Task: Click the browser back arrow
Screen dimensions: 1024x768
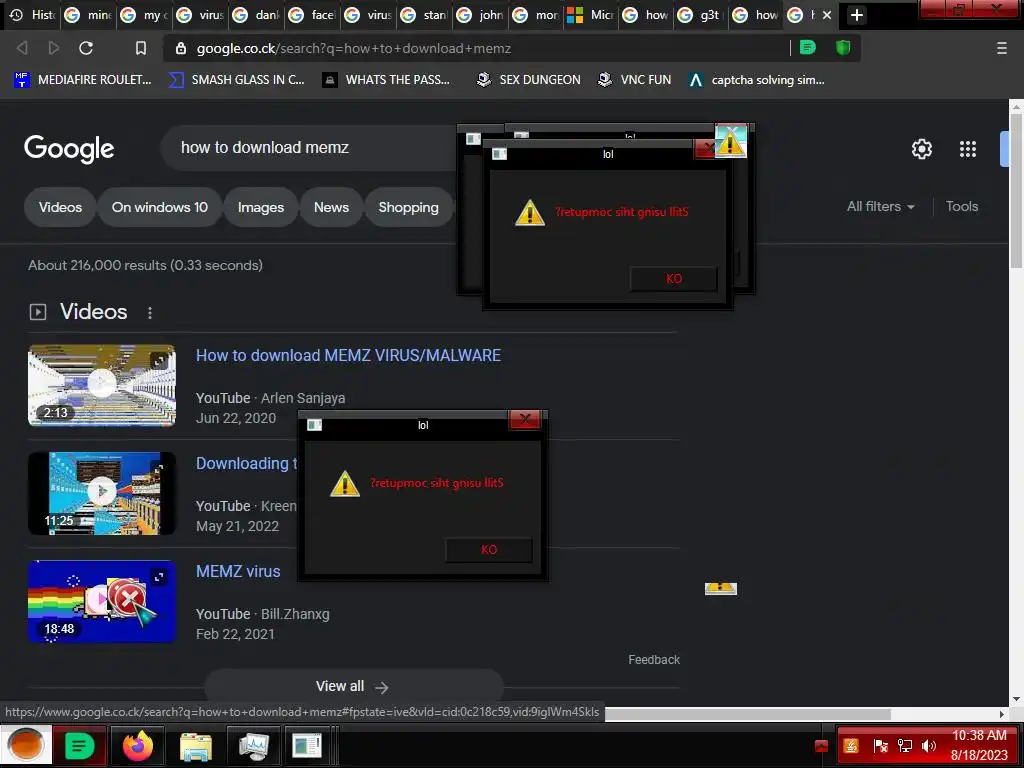Action: tap(22, 48)
